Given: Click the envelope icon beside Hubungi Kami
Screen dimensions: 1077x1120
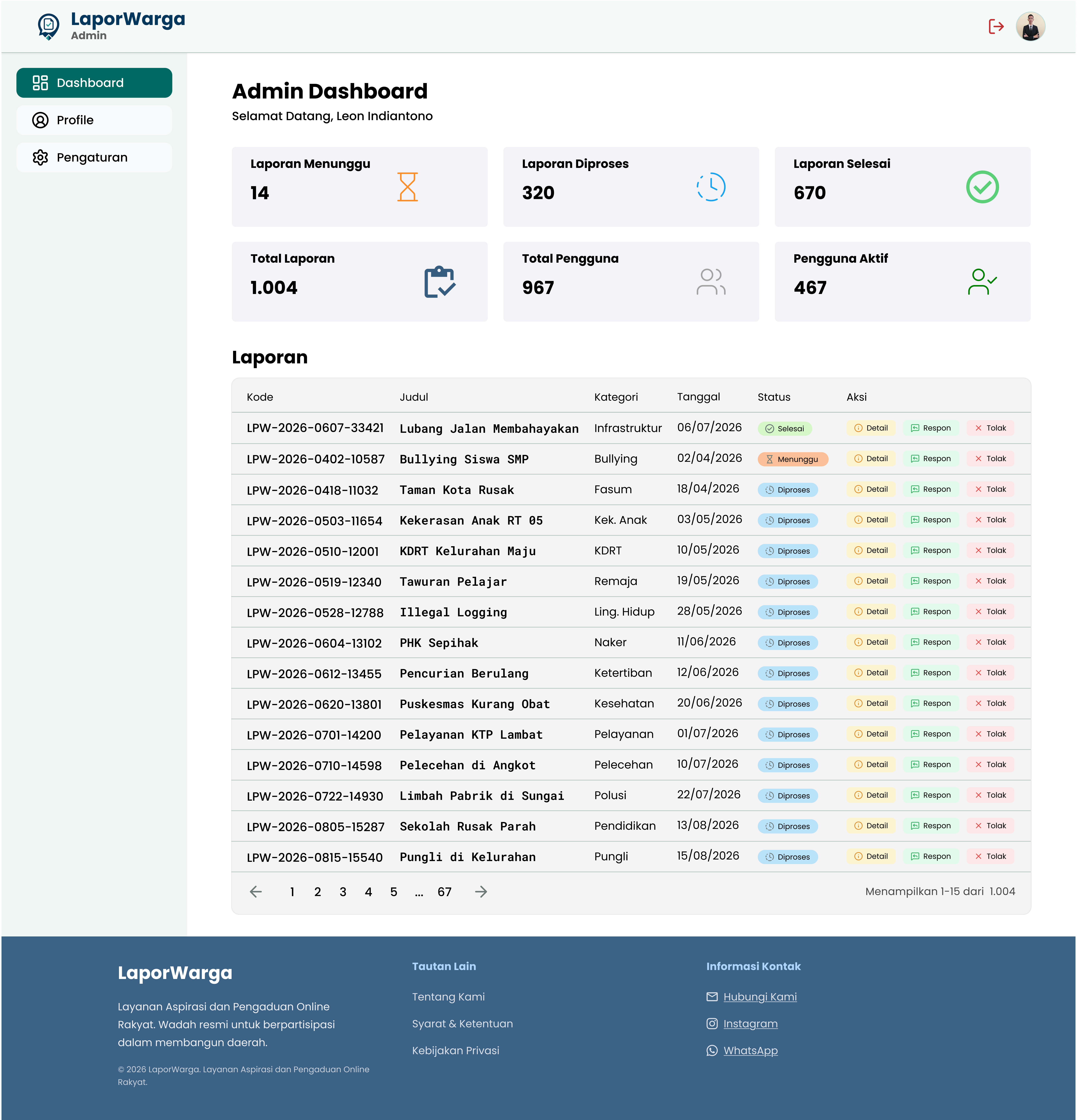Looking at the screenshot, I should (x=712, y=997).
